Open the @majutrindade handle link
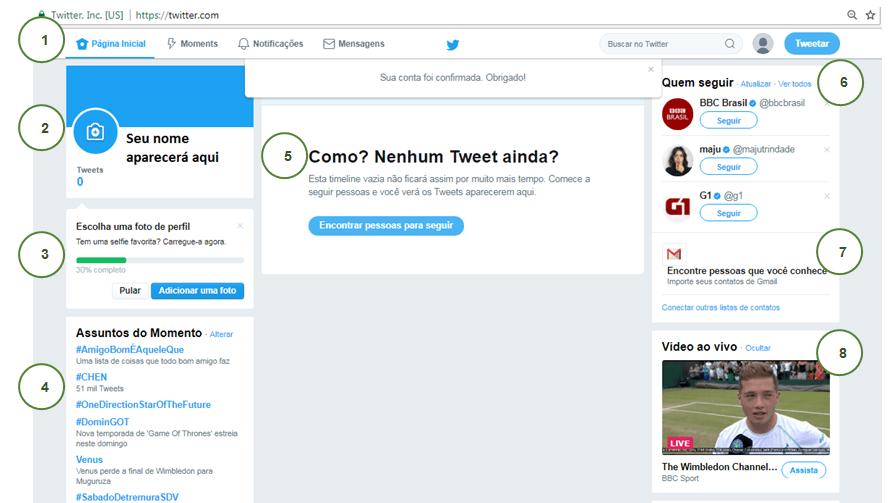 tap(764, 149)
